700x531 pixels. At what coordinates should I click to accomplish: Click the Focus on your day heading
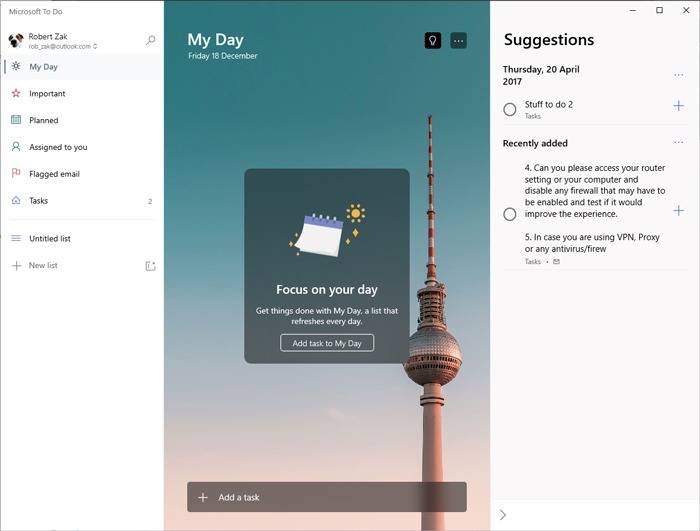tap(327, 289)
